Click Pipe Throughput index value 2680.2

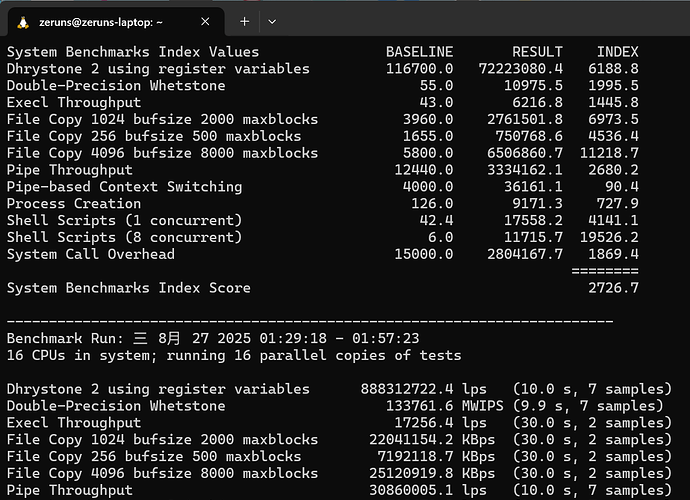click(x=613, y=170)
